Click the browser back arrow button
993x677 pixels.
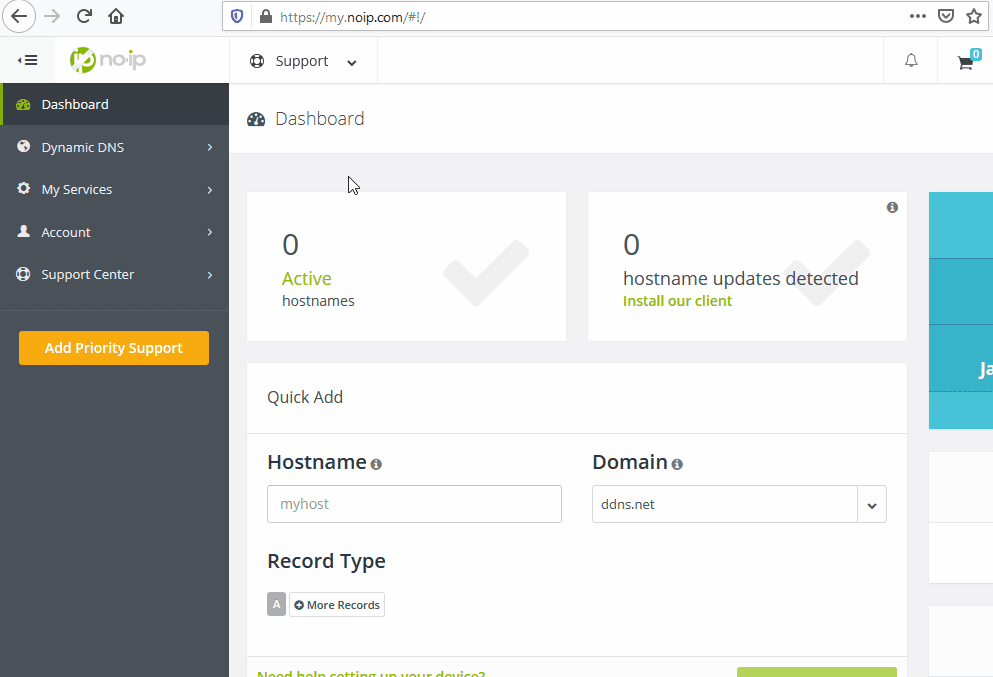pyautogui.click(x=19, y=16)
